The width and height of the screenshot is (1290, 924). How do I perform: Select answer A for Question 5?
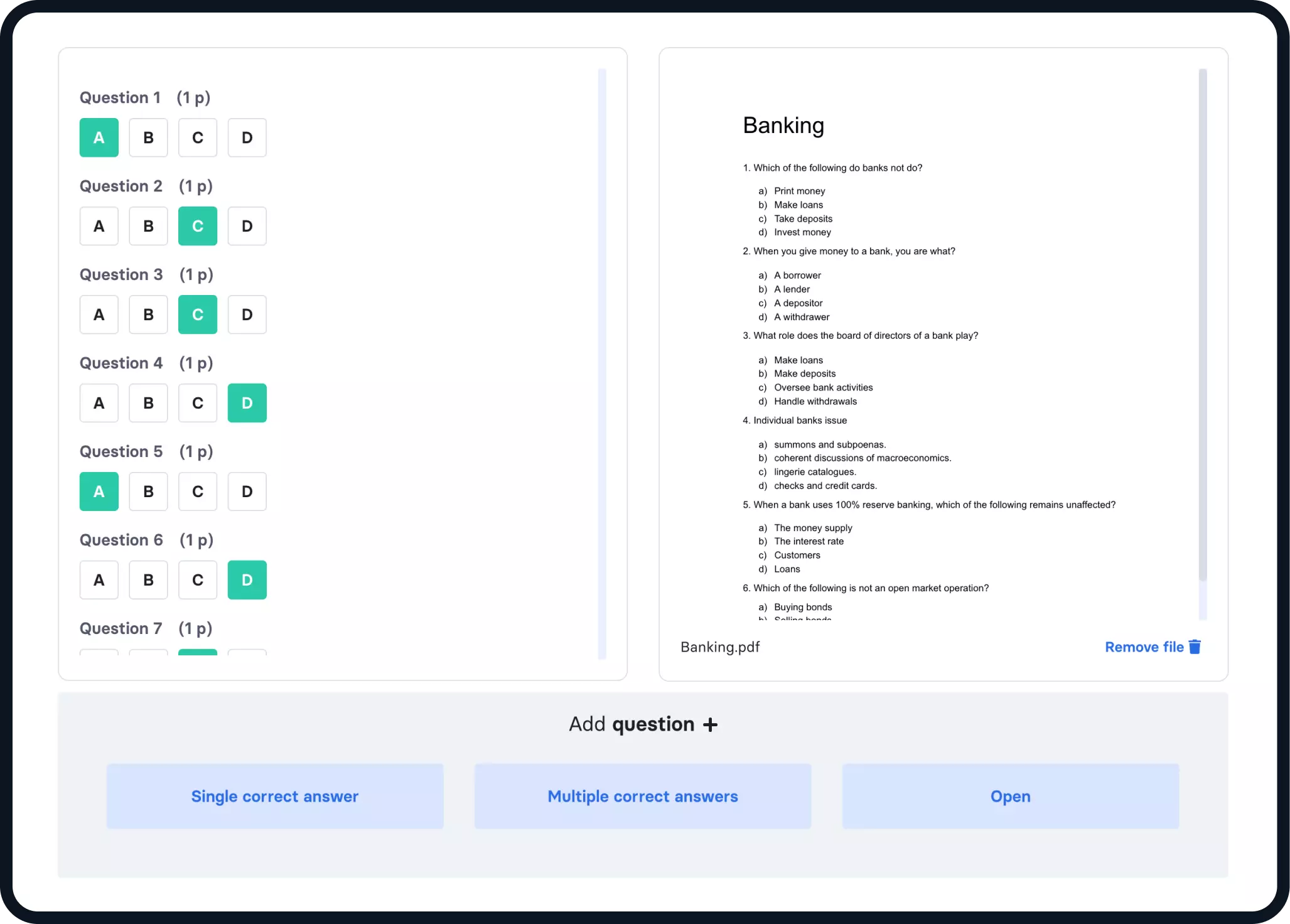[98, 491]
